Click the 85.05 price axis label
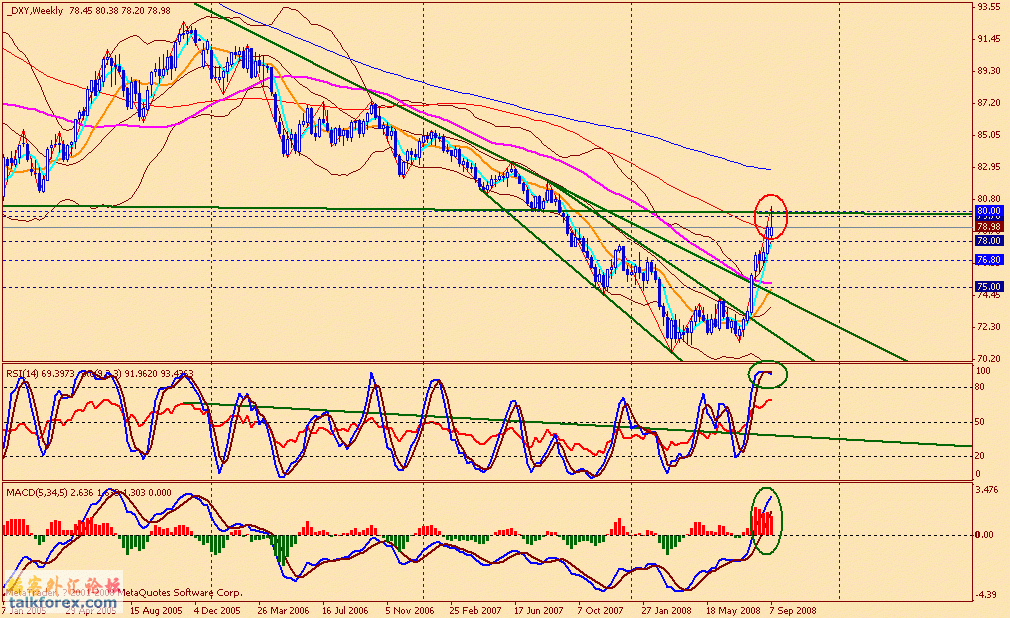The height and width of the screenshot is (618, 1010). [x=988, y=135]
